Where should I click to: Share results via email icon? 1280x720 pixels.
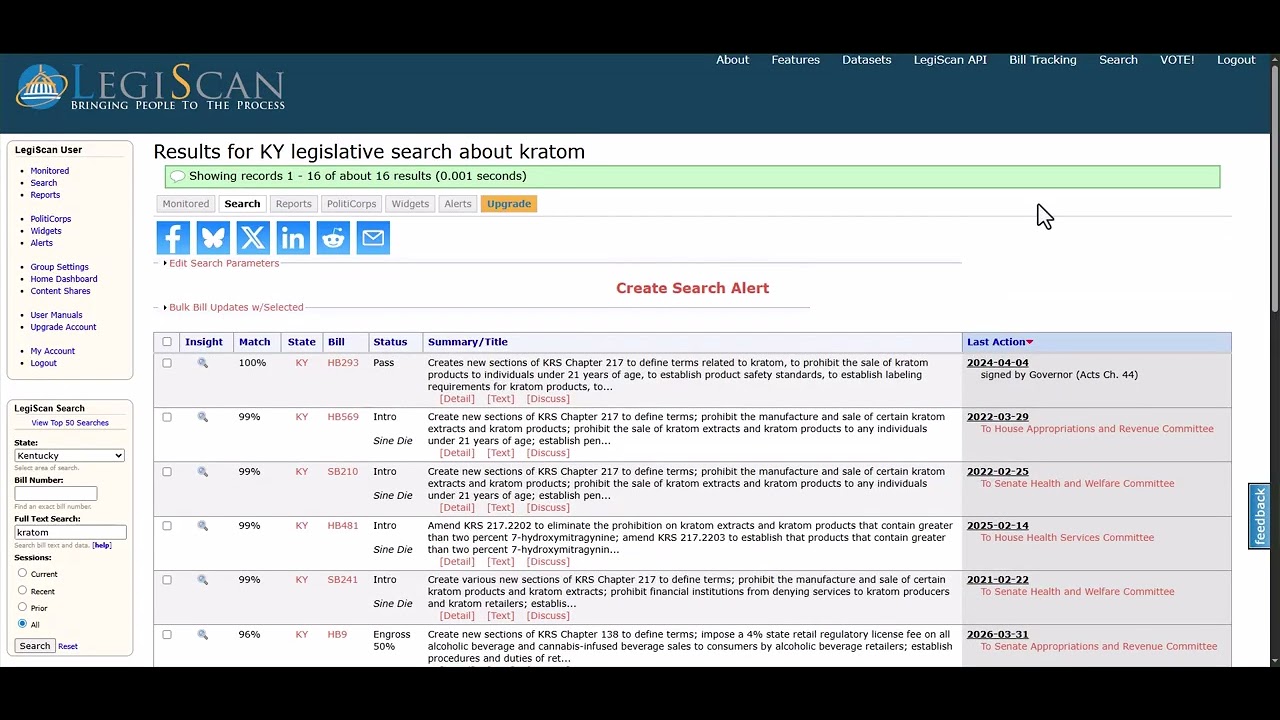(373, 238)
